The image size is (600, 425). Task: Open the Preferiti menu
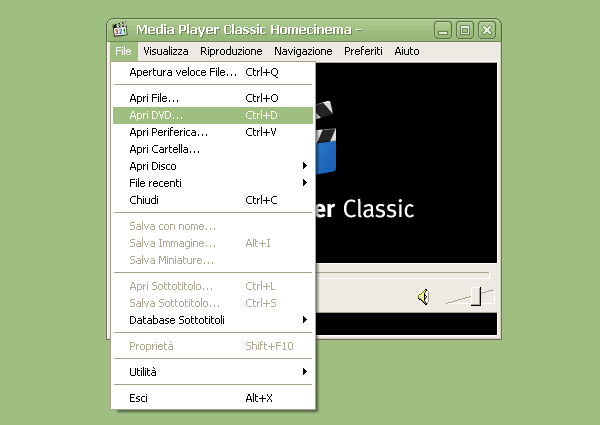pyautogui.click(x=364, y=51)
